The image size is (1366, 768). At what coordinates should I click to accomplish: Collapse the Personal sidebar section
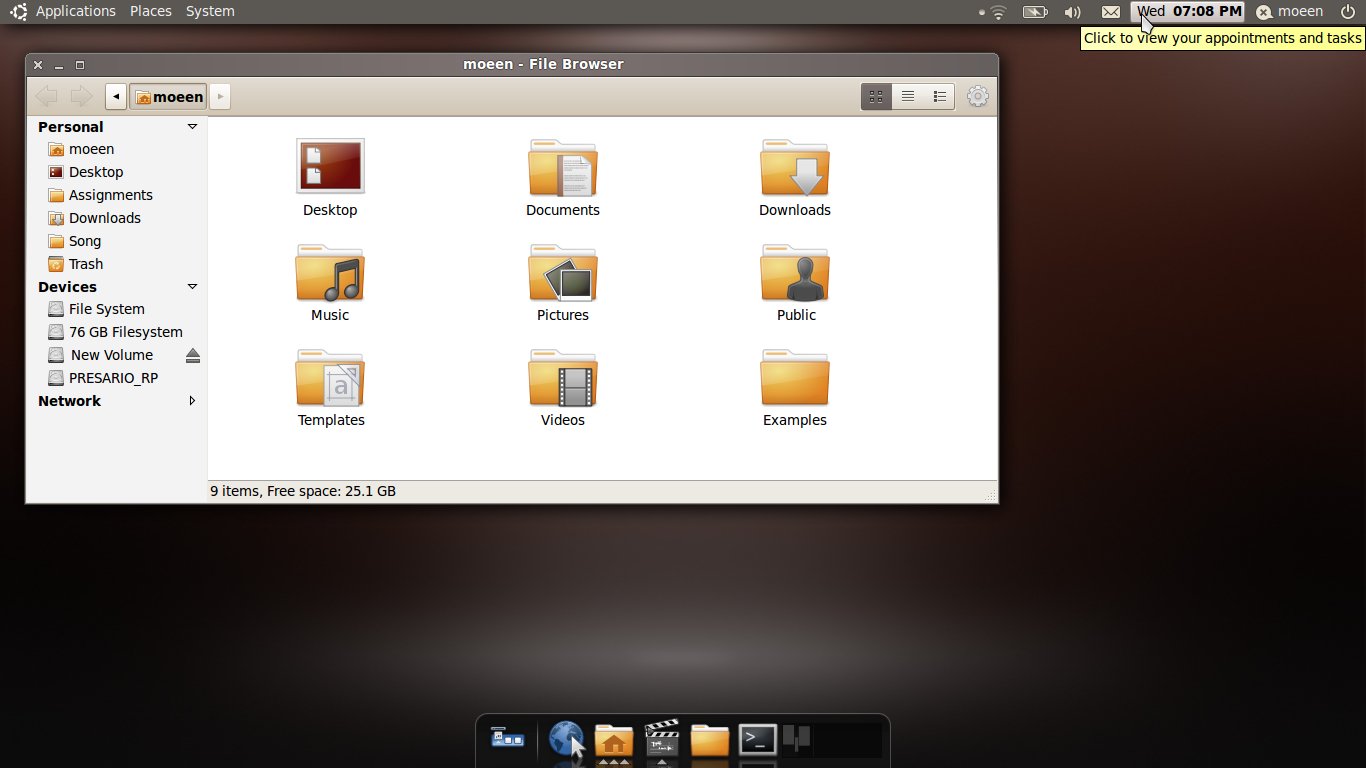coord(192,127)
